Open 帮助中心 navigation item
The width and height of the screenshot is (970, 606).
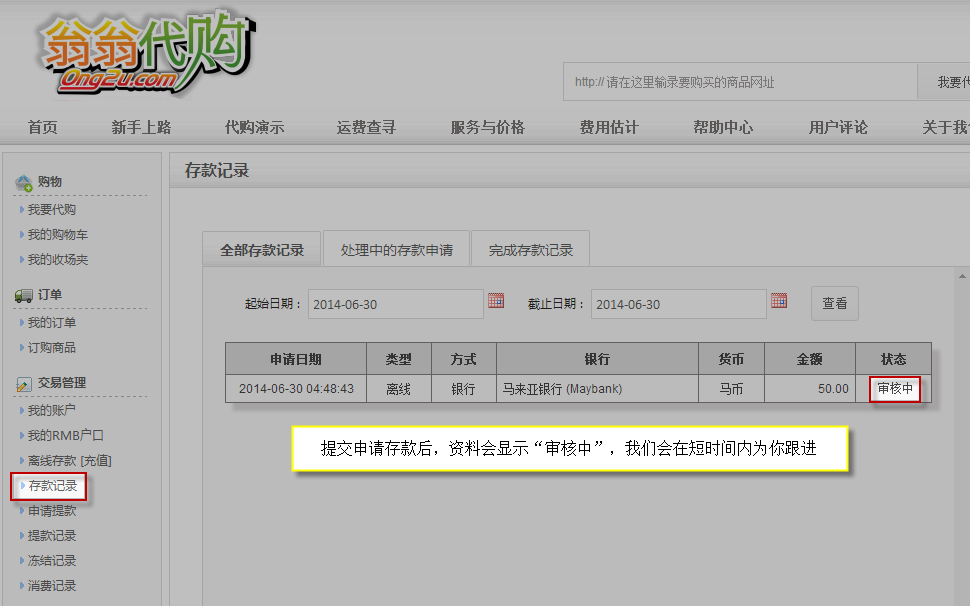(x=723, y=127)
